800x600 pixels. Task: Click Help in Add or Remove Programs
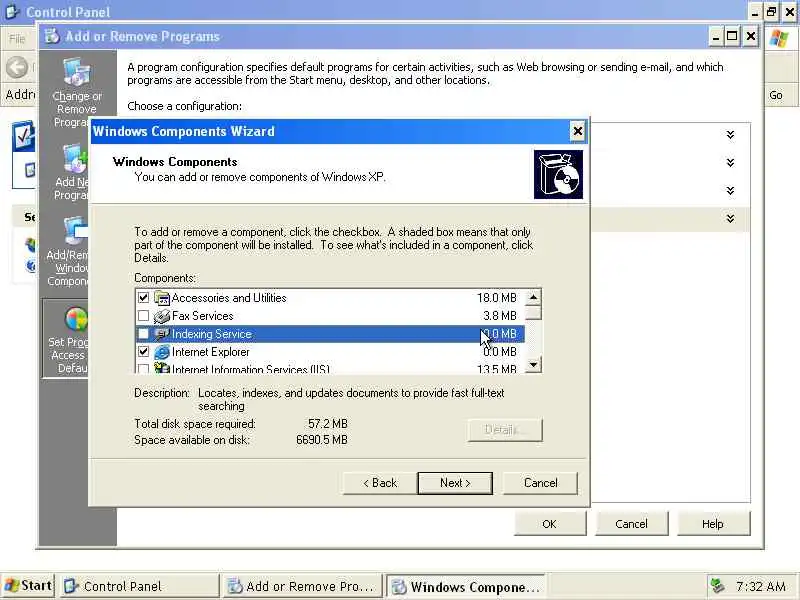click(713, 523)
